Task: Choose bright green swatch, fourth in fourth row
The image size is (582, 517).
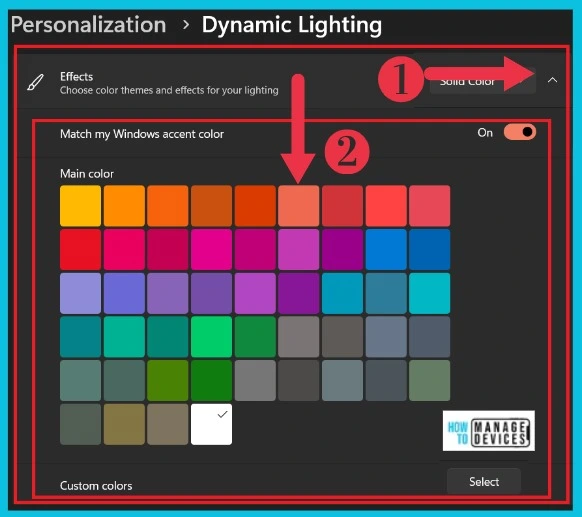Action: [211, 337]
